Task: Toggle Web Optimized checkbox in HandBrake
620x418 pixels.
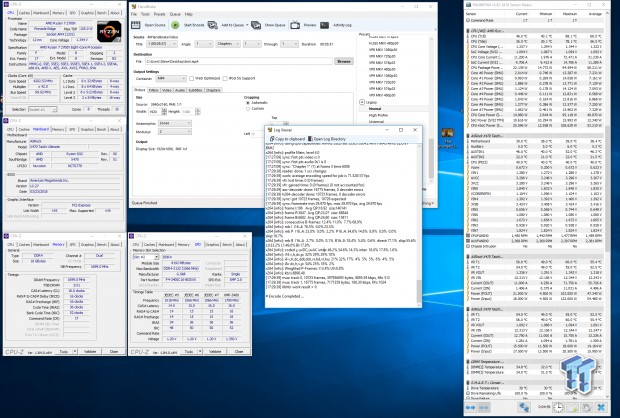Action: [192, 78]
